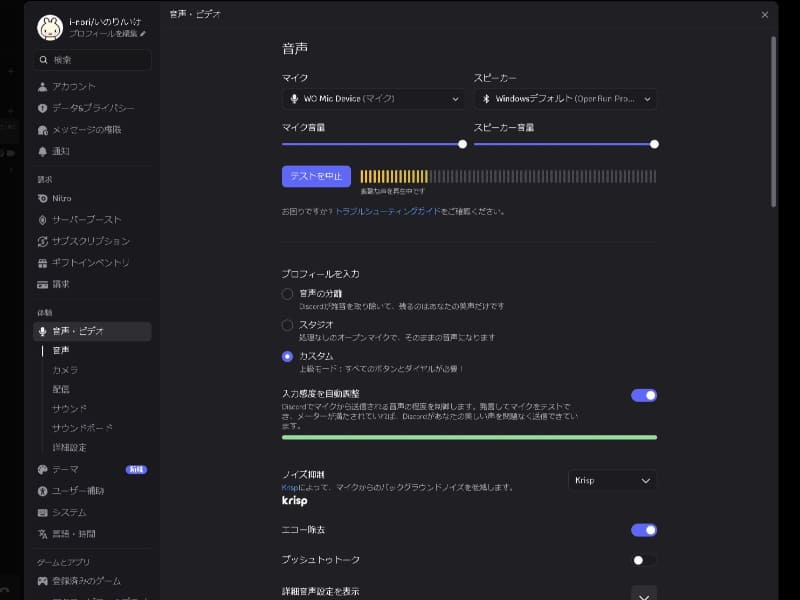Click the プロフィールを編集 link
This screenshot has height=600, width=800.
tap(103, 34)
